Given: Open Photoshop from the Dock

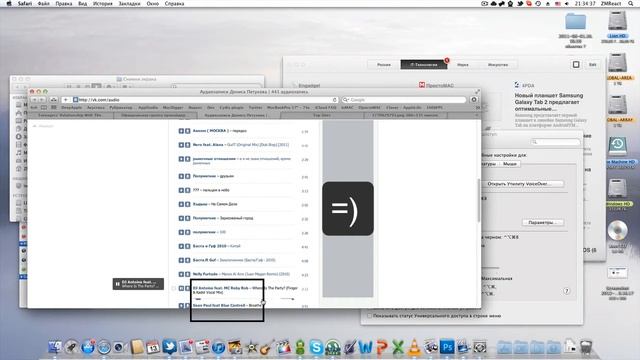Looking at the screenshot, I should point(447,347).
